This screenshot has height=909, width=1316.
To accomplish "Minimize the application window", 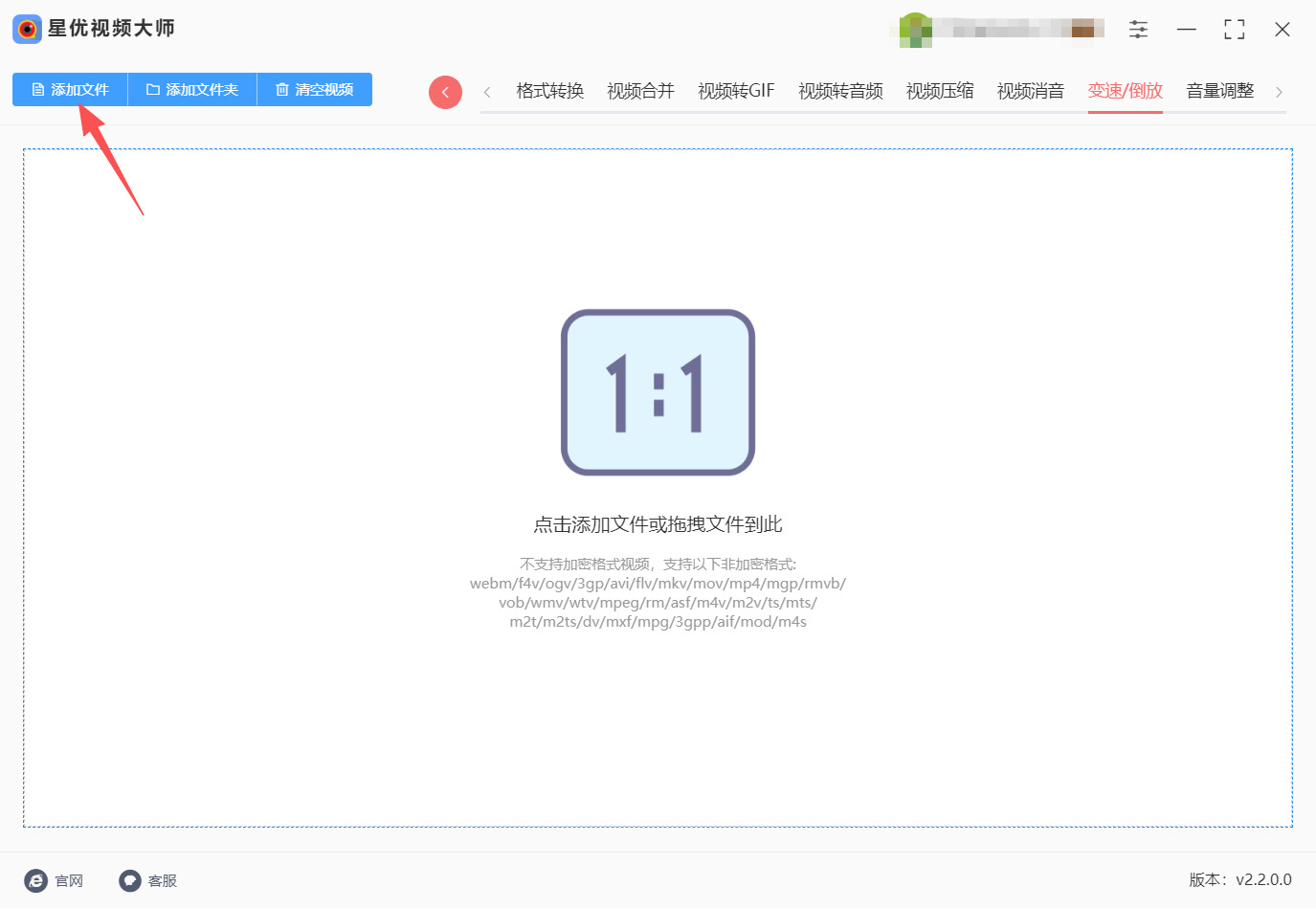I will point(1187,30).
